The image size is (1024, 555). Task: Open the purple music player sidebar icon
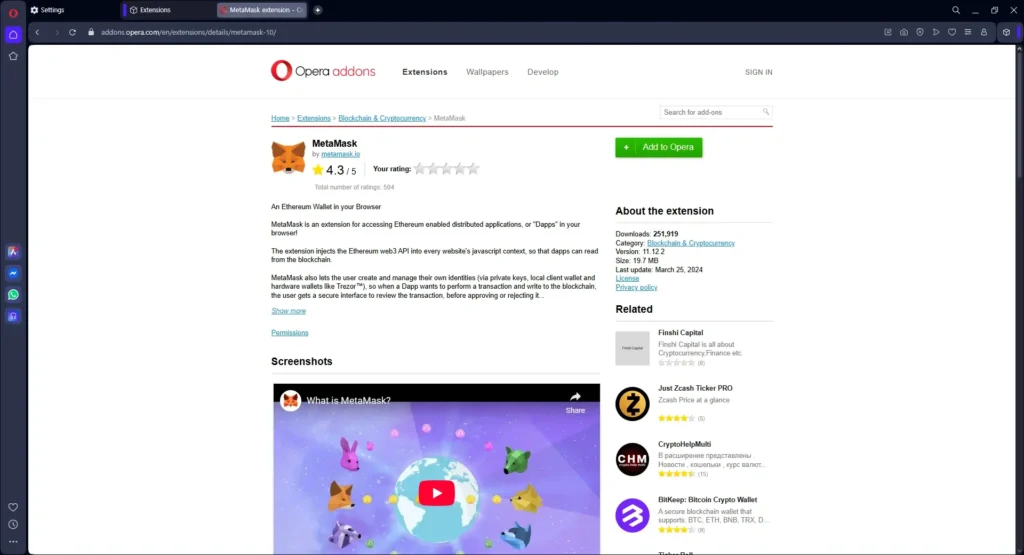click(x=13, y=317)
